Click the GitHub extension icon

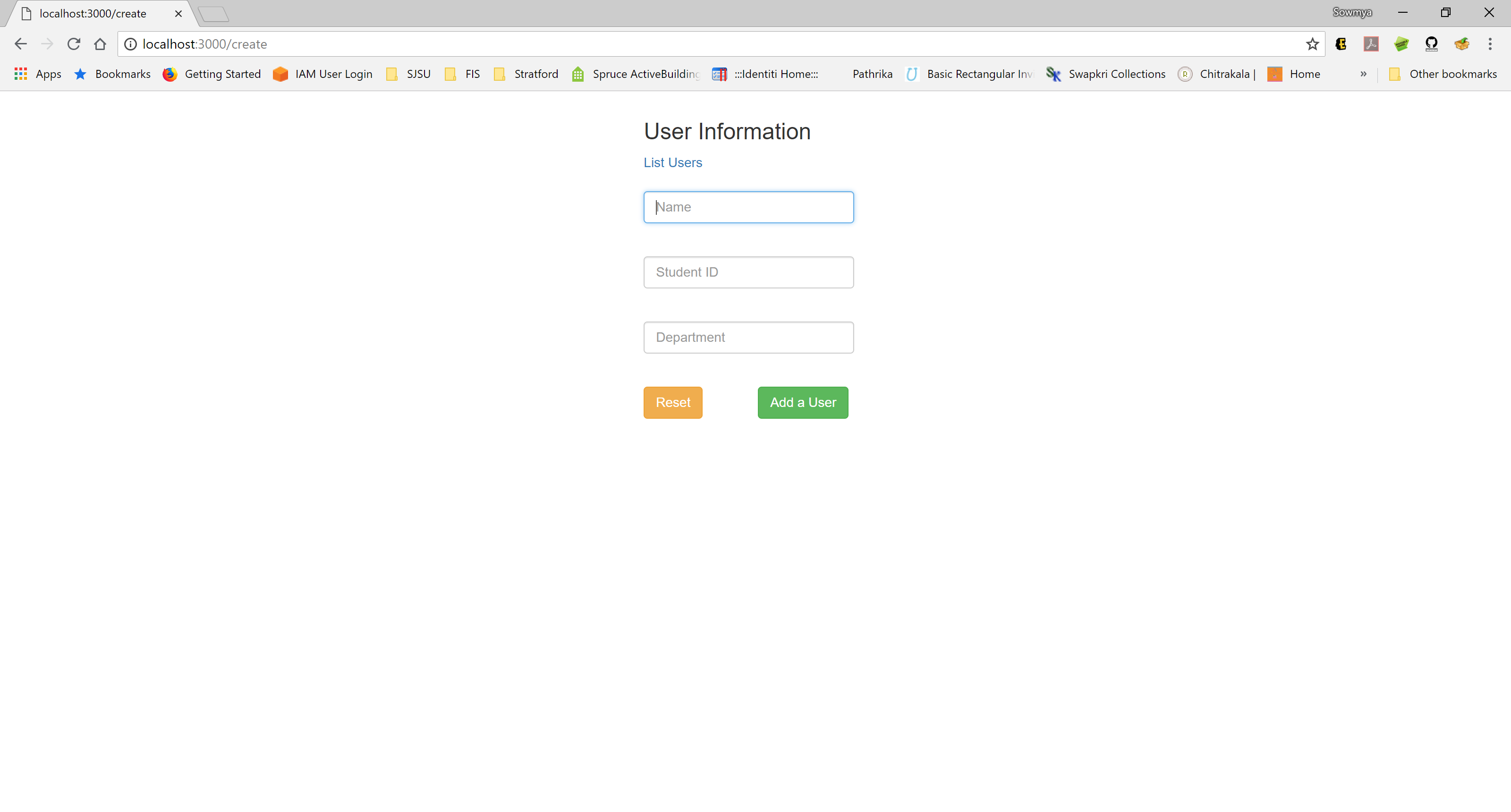point(1431,44)
